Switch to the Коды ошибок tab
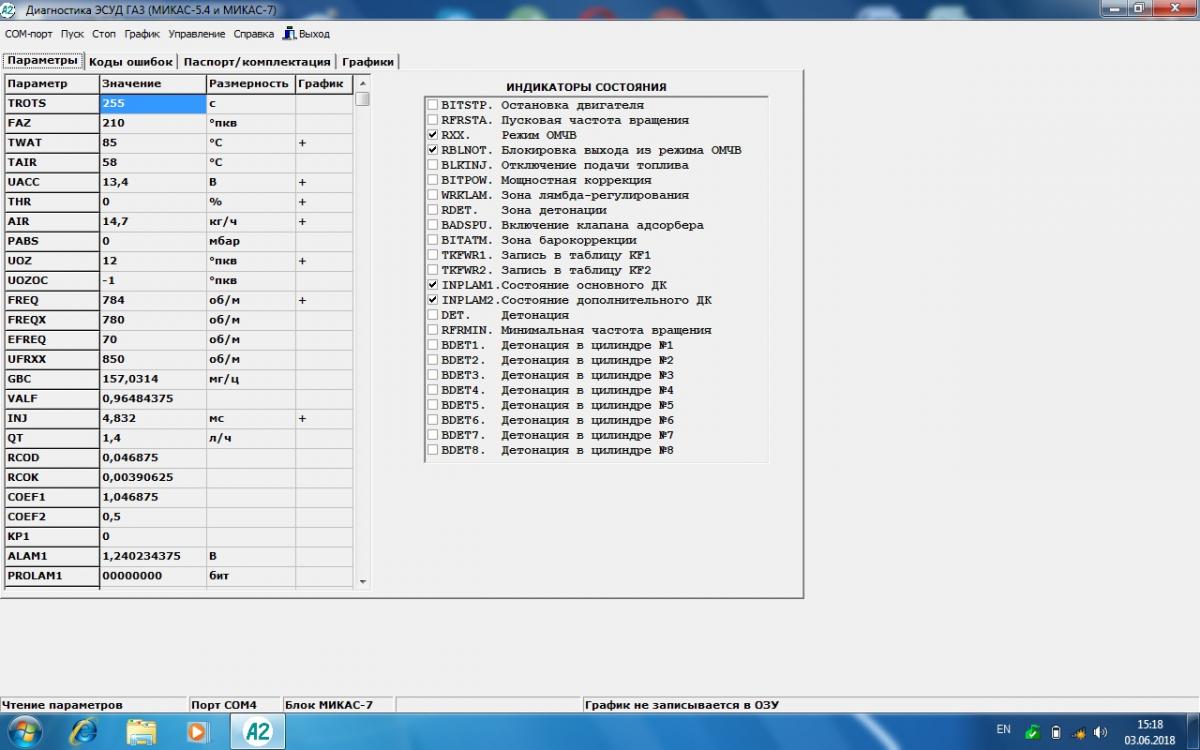 (x=130, y=61)
